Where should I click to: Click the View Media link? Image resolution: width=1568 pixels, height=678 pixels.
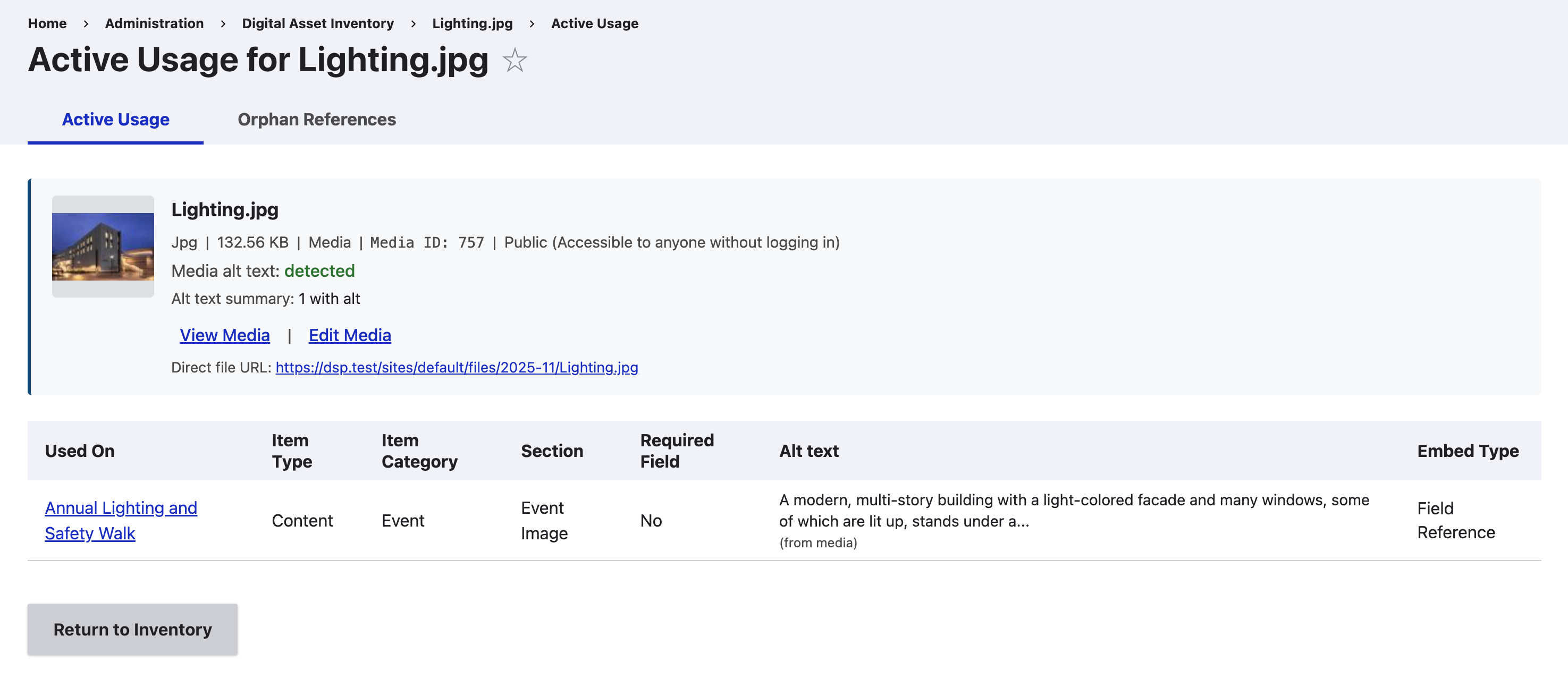tap(225, 335)
